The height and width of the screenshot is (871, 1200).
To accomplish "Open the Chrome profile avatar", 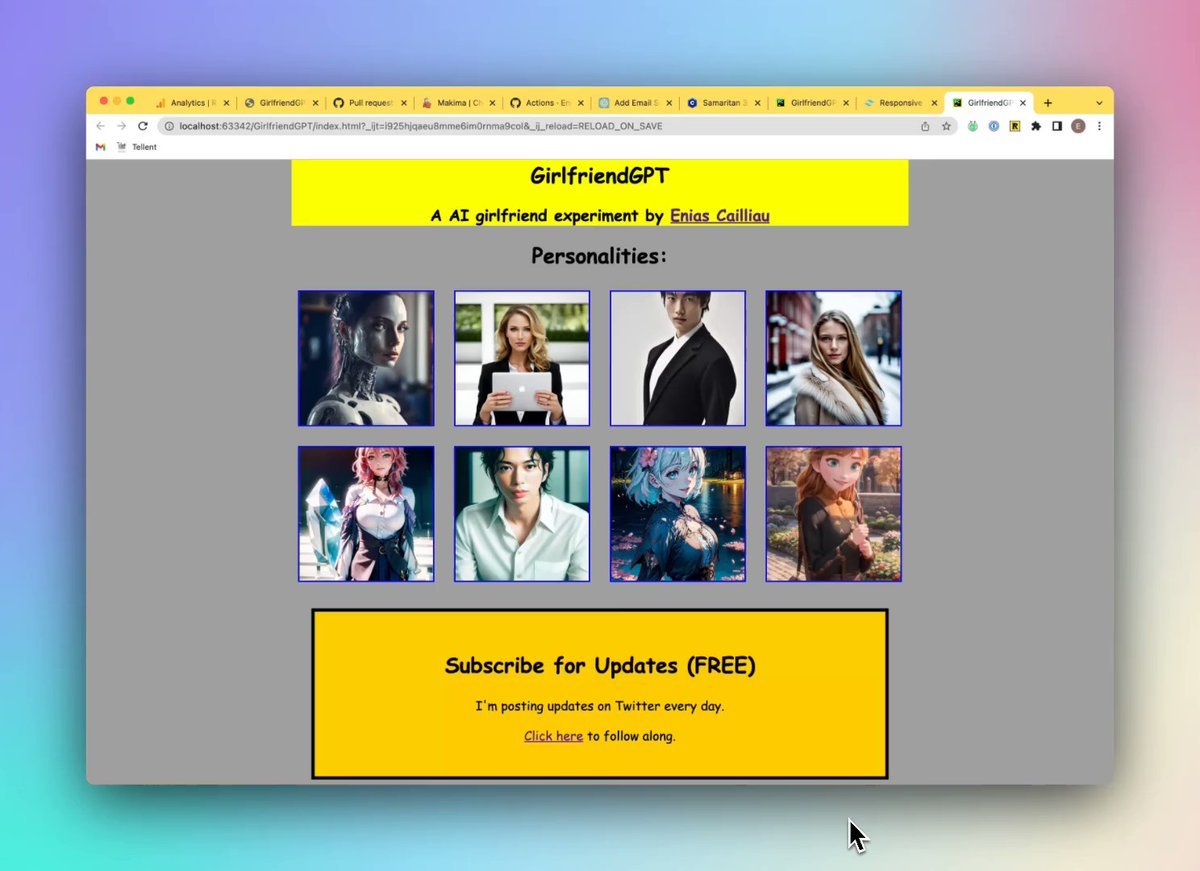I will pyautogui.click(x=1078, y=126).
